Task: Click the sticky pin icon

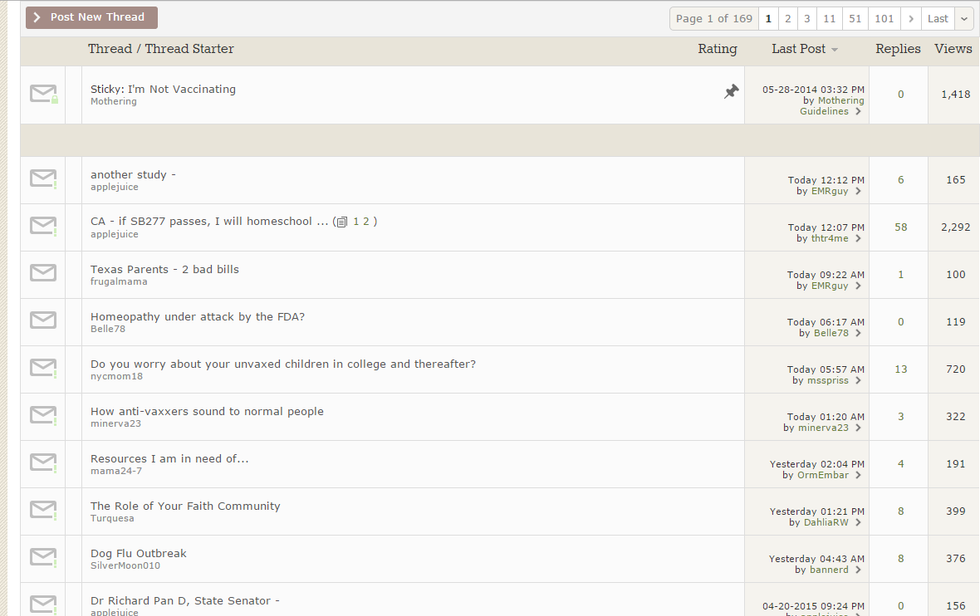Action: [x=731, y=92]
